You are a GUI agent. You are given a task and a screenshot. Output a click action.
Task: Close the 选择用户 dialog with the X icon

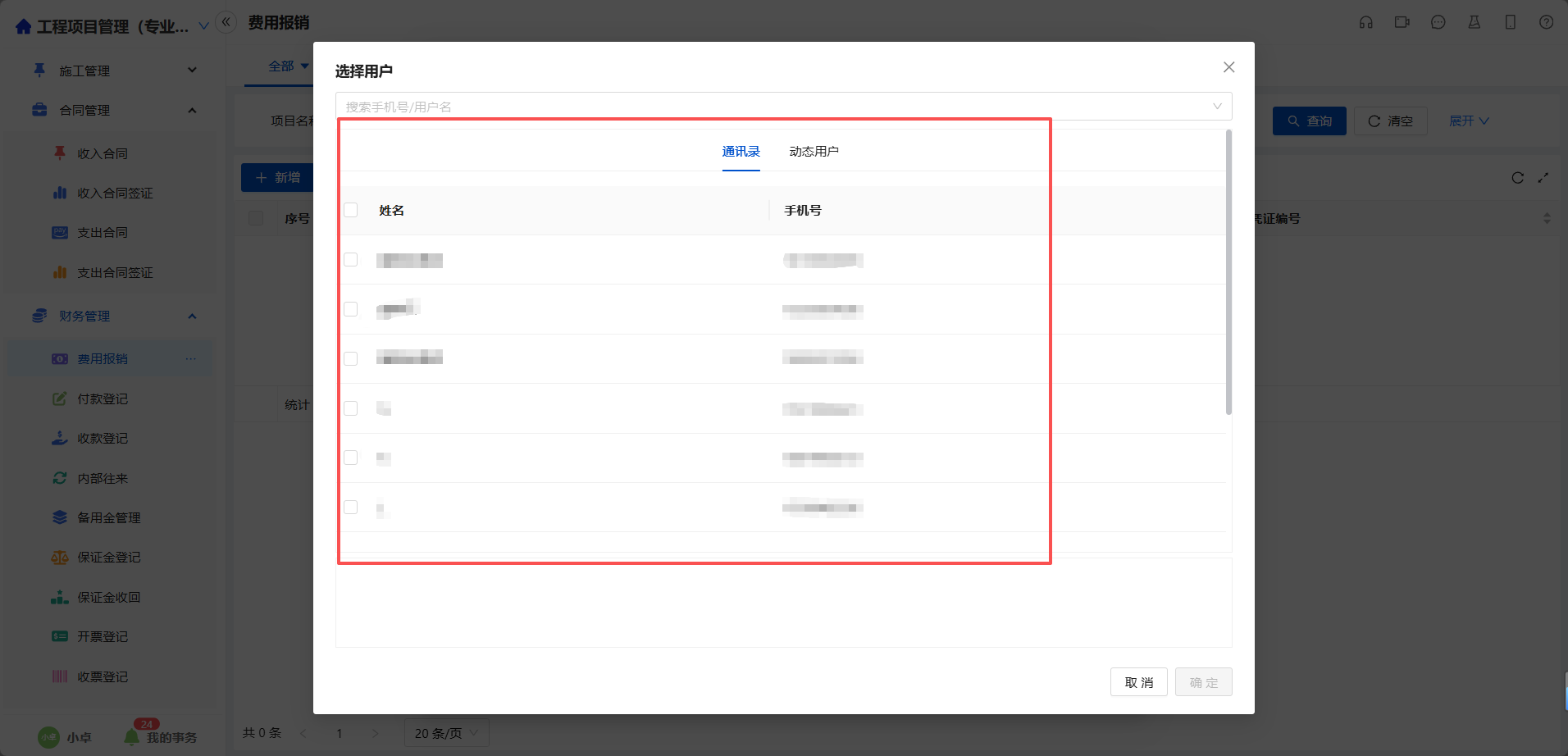[1228, 67]
